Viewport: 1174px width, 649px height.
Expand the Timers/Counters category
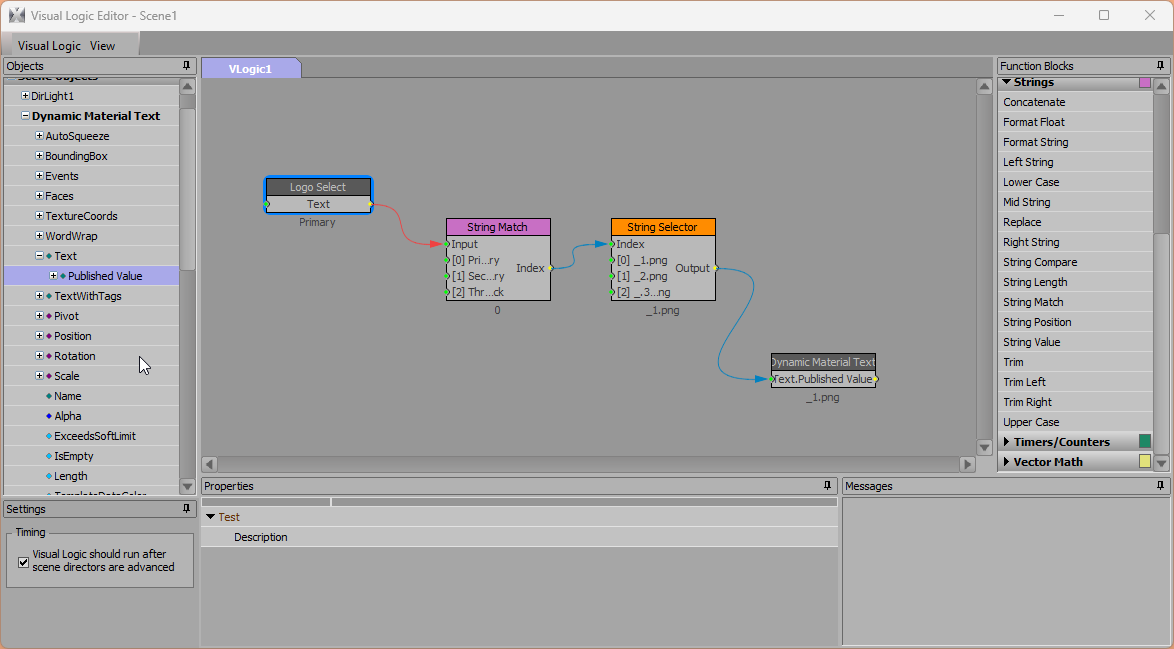[x=1007, y=442]
